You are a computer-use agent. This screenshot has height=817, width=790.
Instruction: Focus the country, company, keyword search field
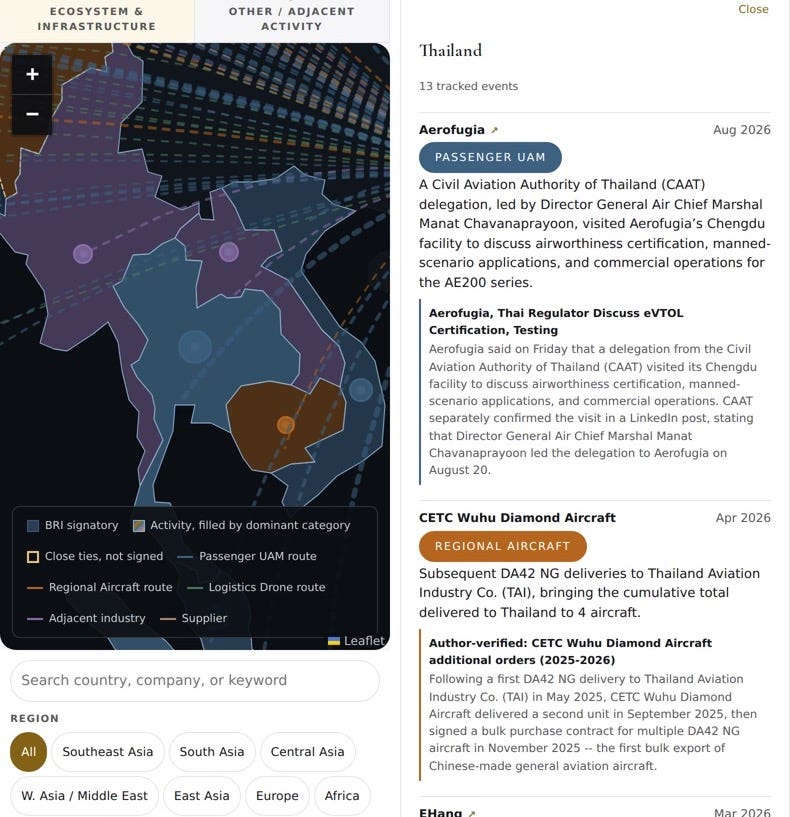point(195,680)
